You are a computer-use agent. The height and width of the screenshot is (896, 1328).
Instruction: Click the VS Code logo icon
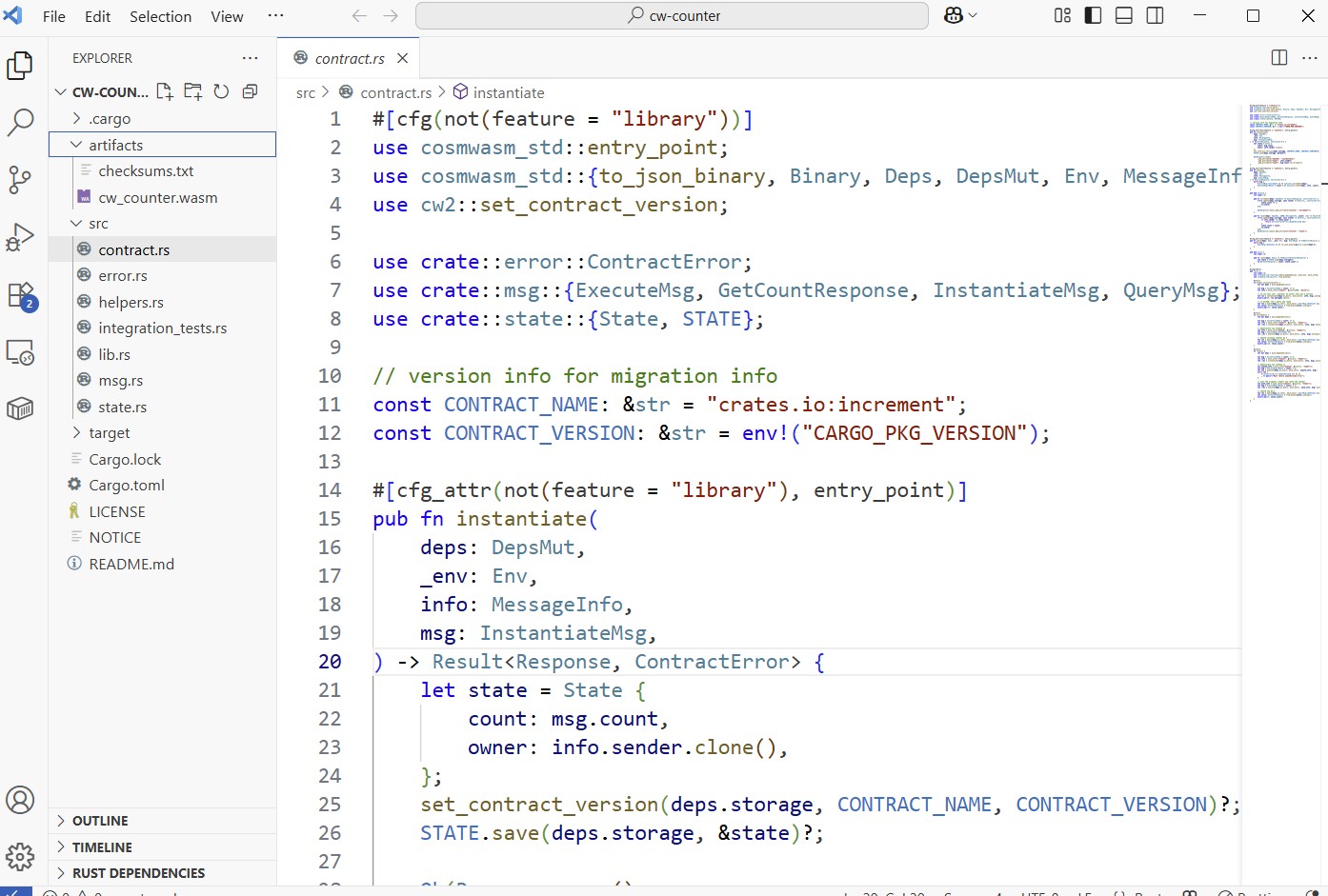(x=13, y=16)
